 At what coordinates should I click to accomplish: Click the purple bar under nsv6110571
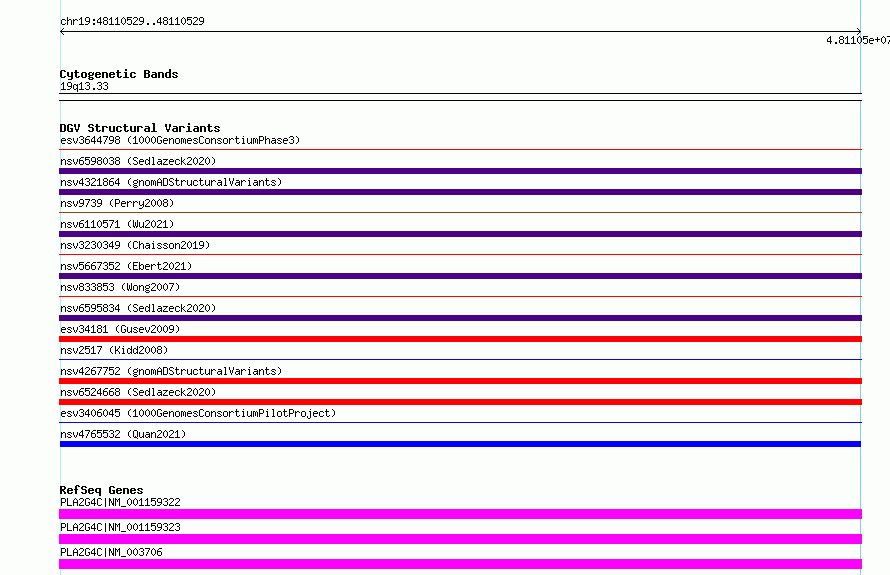pyautogui.click(x=460, y=234)
